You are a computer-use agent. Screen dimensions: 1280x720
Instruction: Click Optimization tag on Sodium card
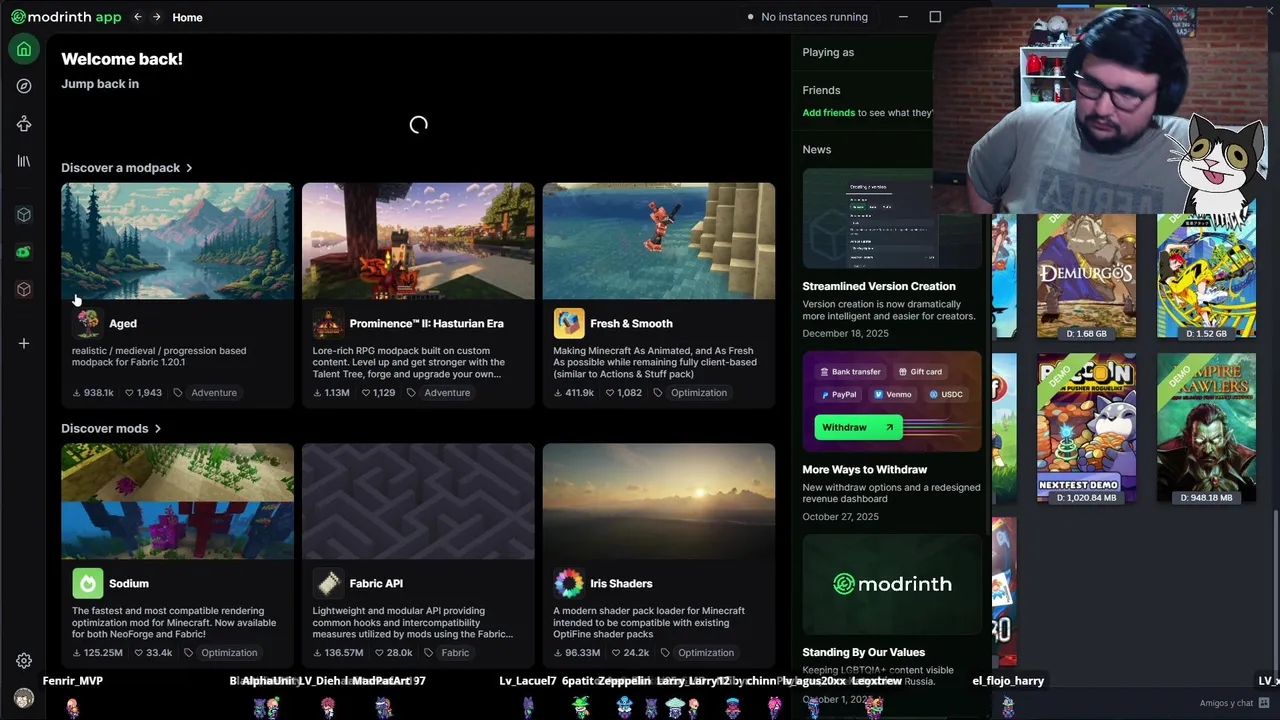[x=229, y=653]
